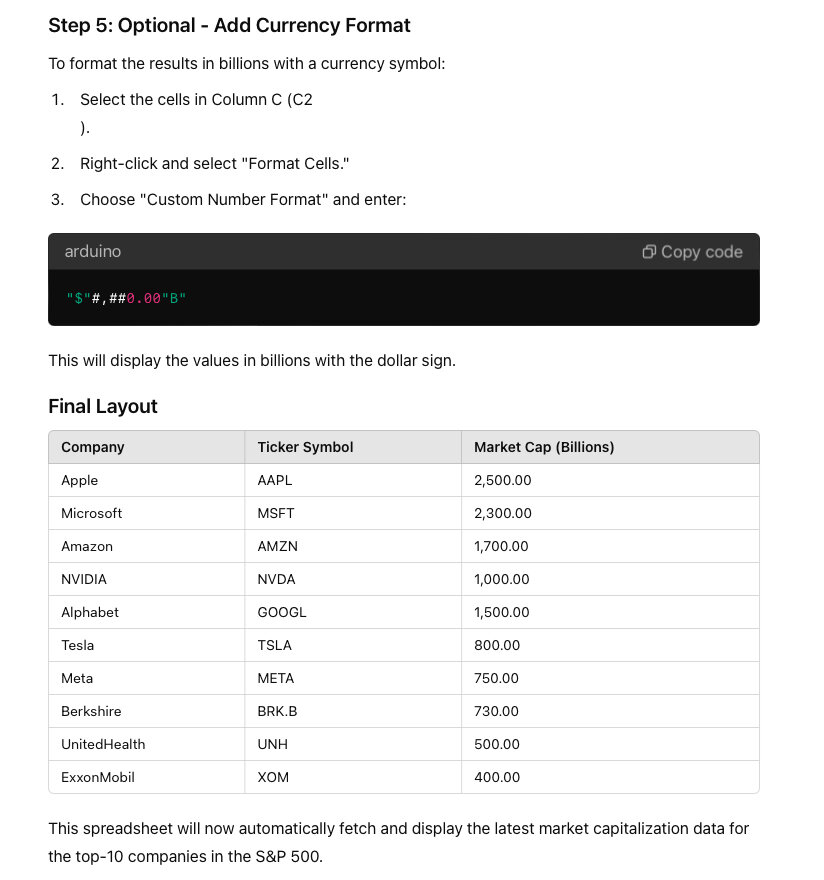Screen dimensions: 824x880
Task: Click the XOM ticker cell
Action: click(273, 777)
